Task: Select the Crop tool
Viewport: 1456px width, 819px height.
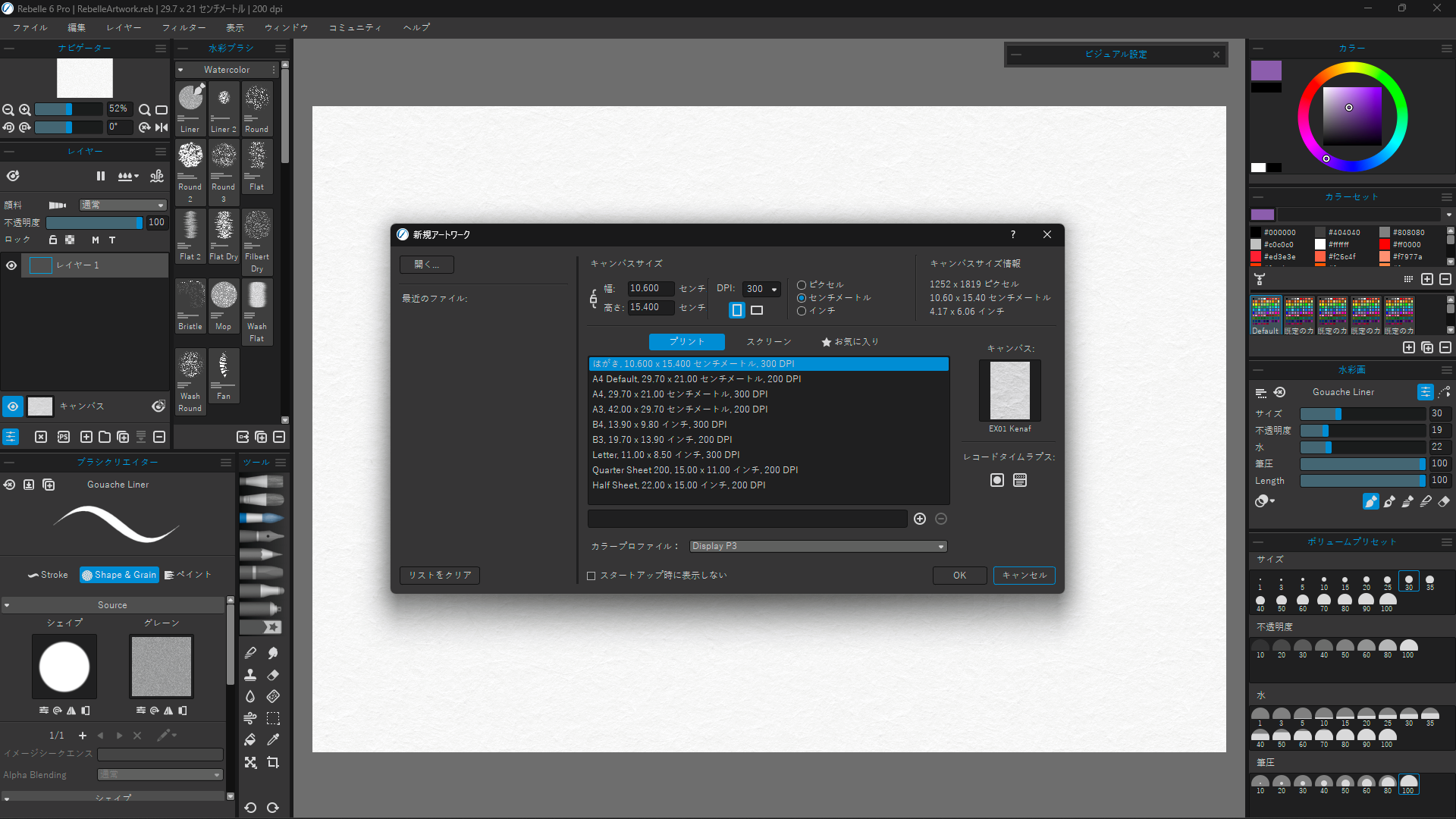Action: (273, 762)
